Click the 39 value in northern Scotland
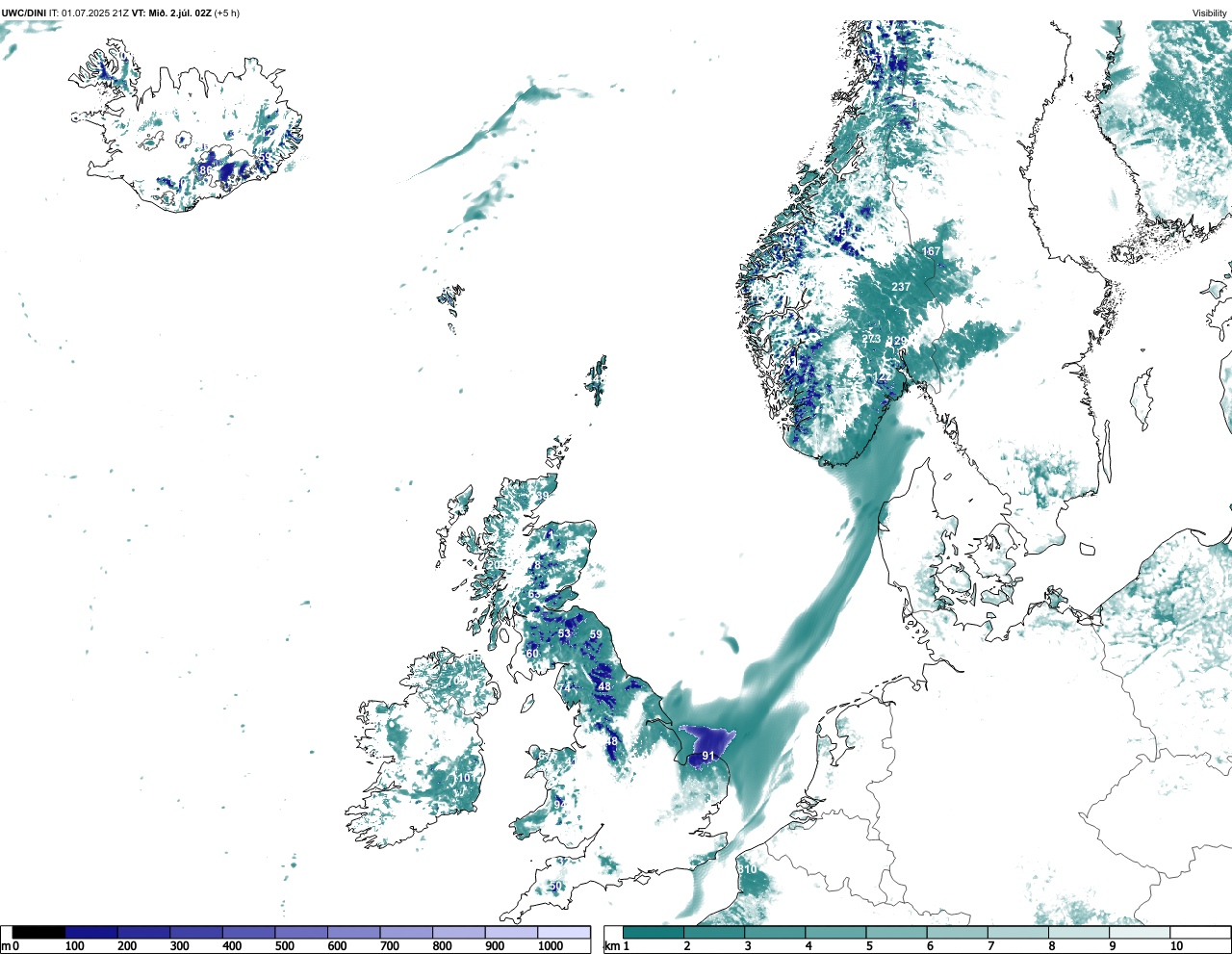Viewport: 1232px width, 954px height. pyautogui.click(x=543, y=497)
